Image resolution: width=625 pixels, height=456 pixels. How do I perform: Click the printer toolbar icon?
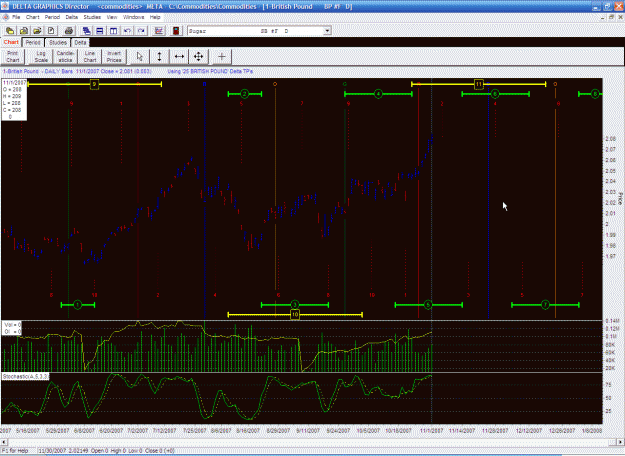[x=69, y=31]
